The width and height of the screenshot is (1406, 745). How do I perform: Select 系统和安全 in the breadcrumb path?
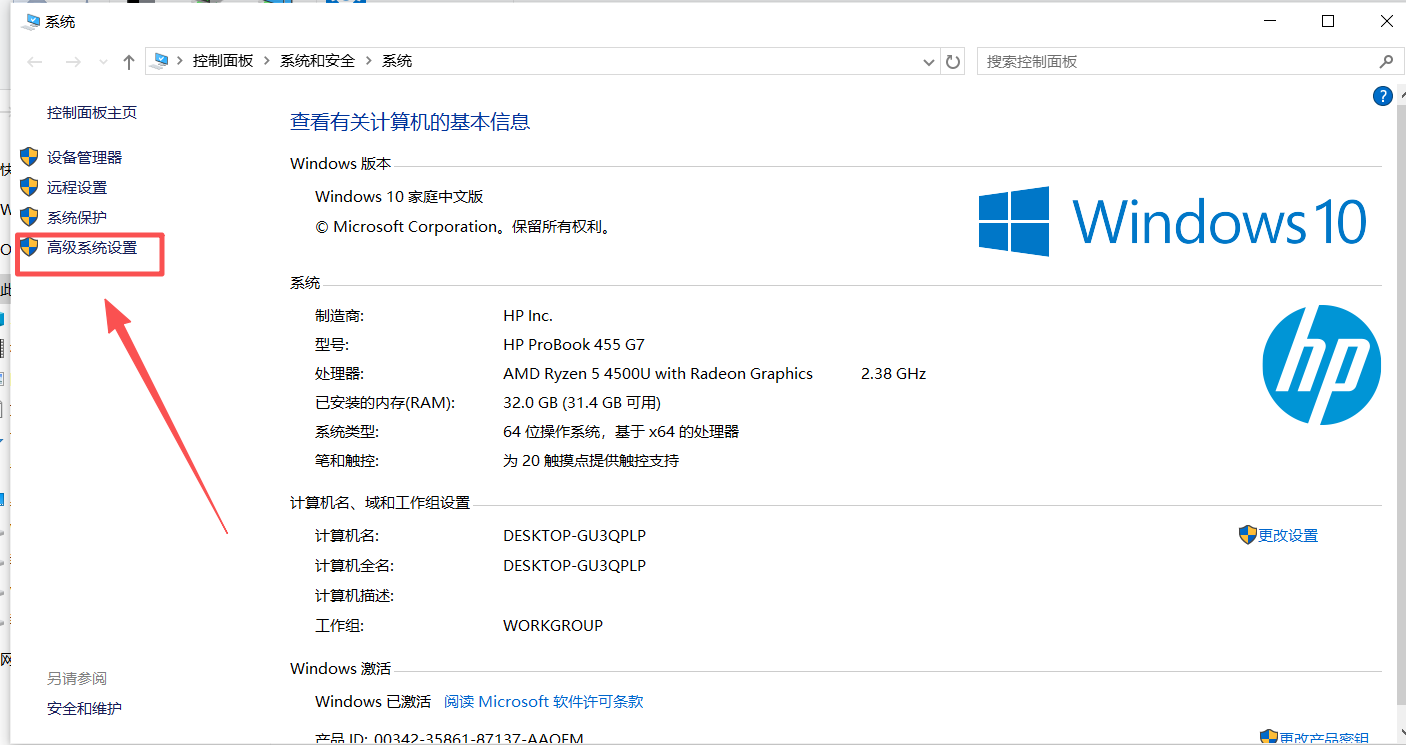coord(317,61)
